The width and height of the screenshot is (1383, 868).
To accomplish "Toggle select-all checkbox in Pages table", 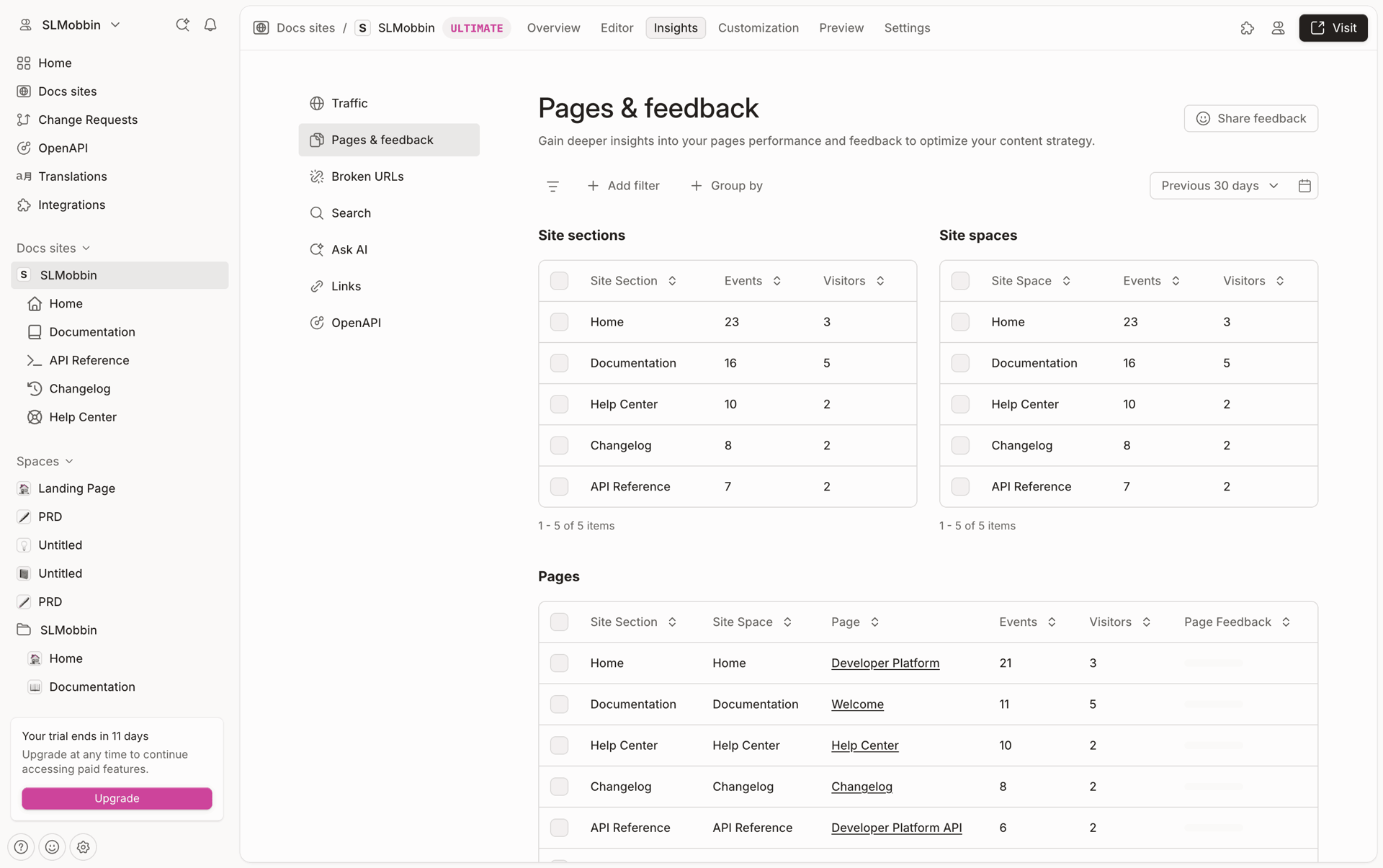I will click(x=559, y=622).
